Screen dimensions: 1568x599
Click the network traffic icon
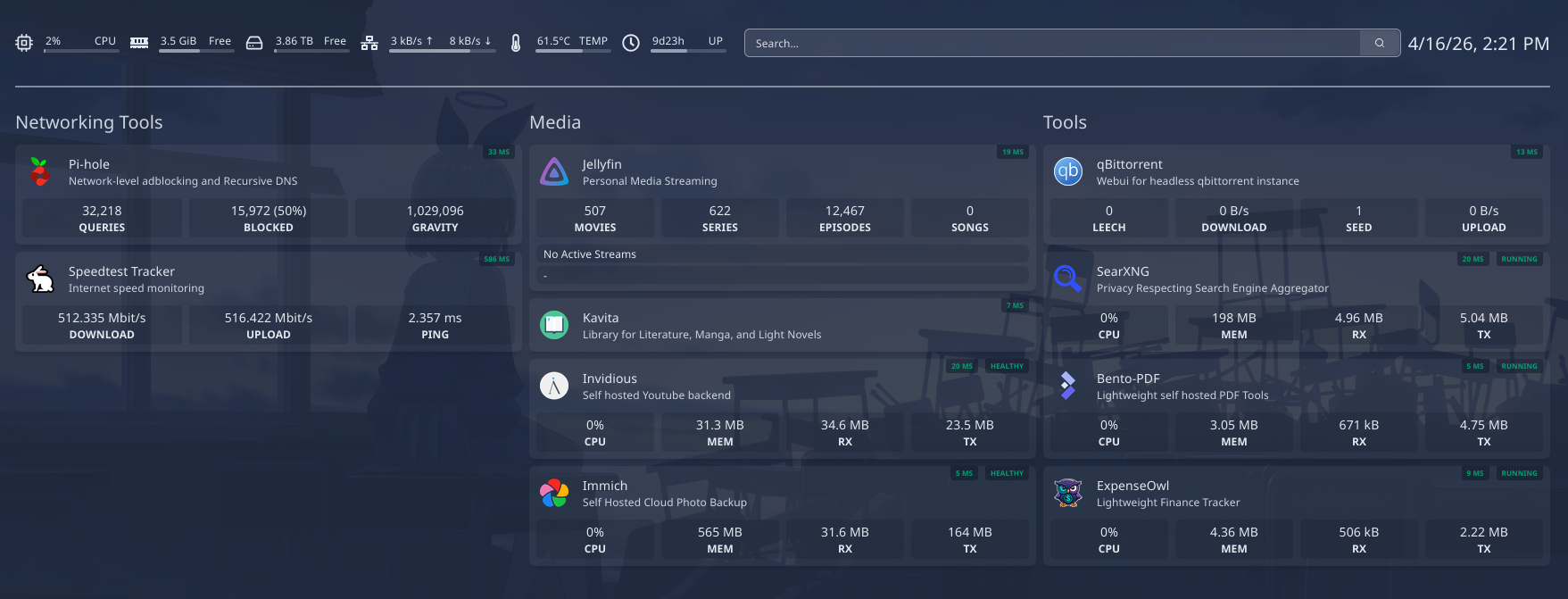369,43
